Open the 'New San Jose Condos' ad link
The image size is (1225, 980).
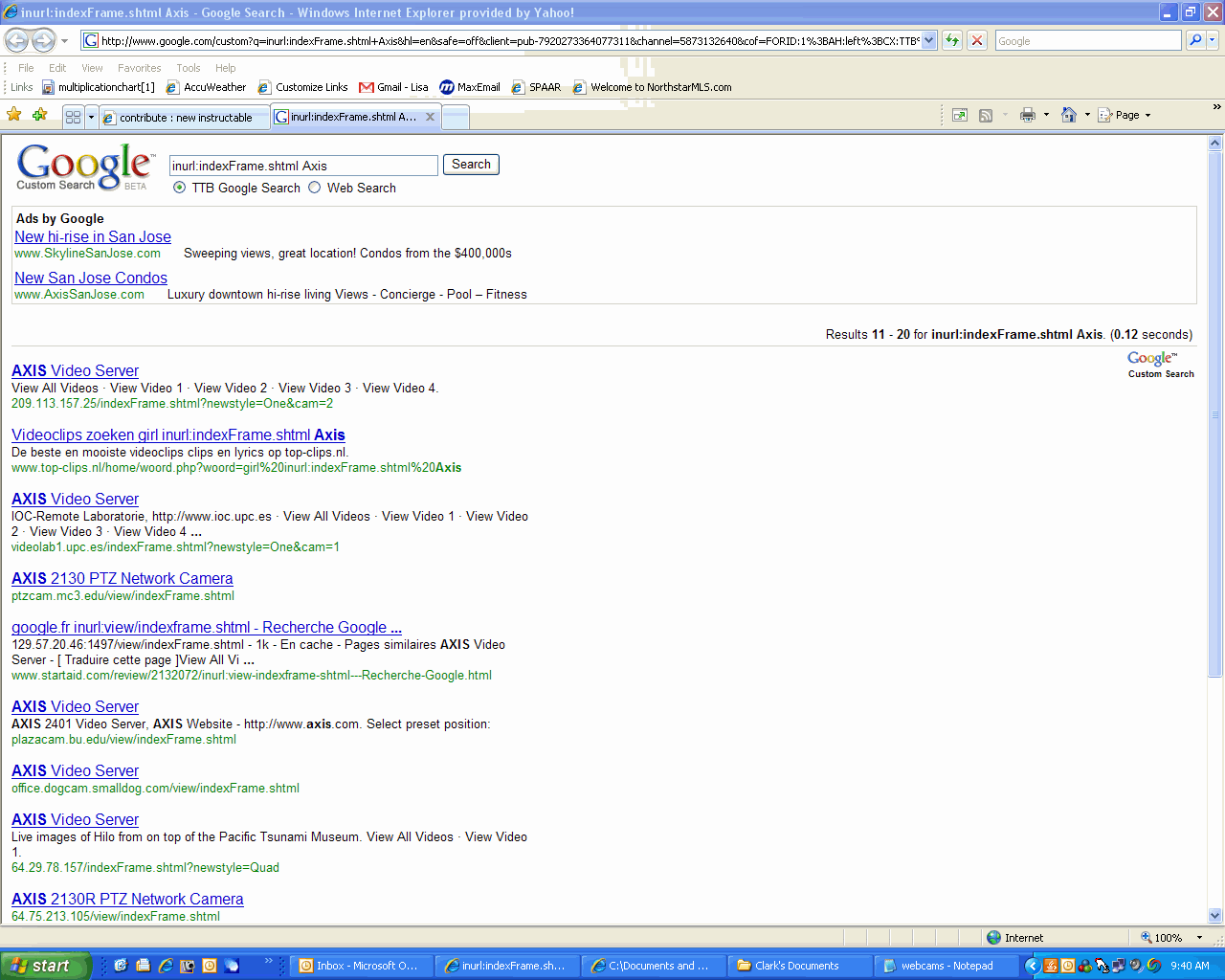91,278
